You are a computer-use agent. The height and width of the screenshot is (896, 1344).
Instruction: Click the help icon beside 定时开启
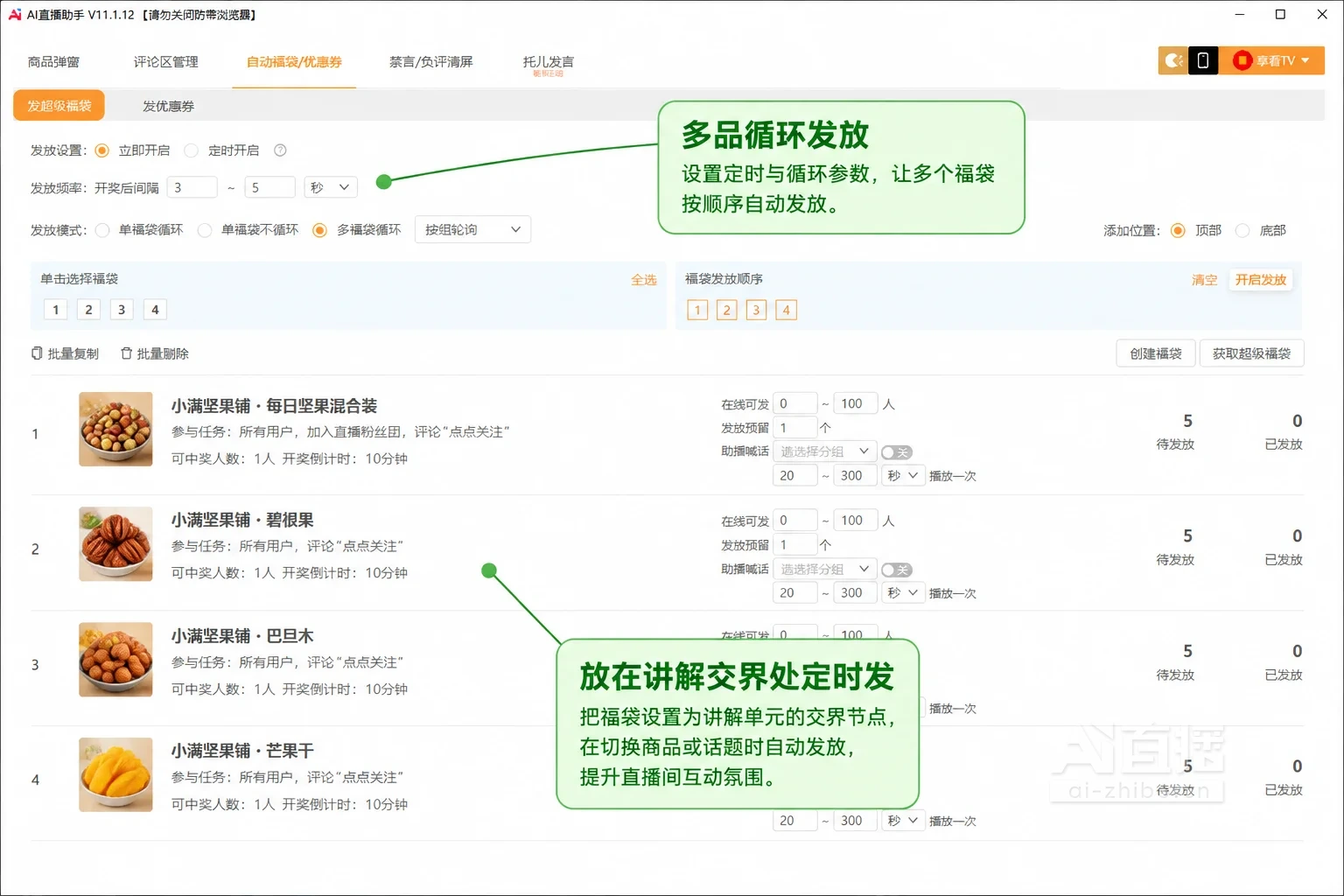coord(280,150)
